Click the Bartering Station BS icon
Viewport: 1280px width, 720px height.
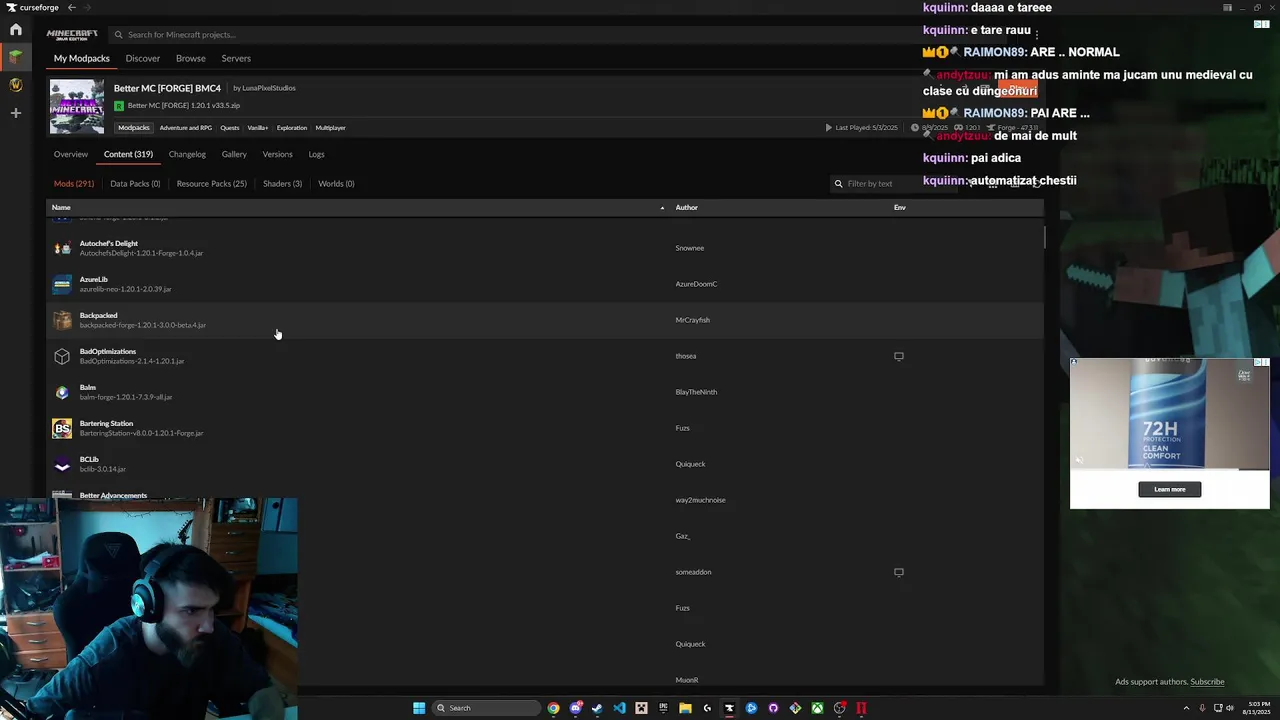click(62, 428)
